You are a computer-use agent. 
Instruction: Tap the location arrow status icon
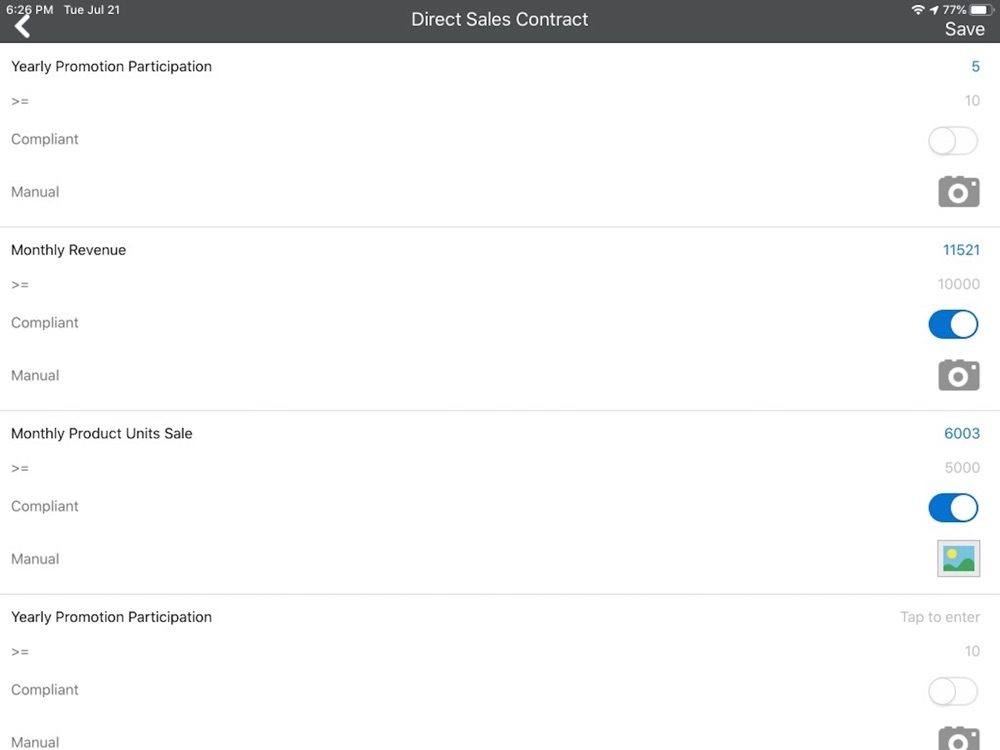[934, 10]
